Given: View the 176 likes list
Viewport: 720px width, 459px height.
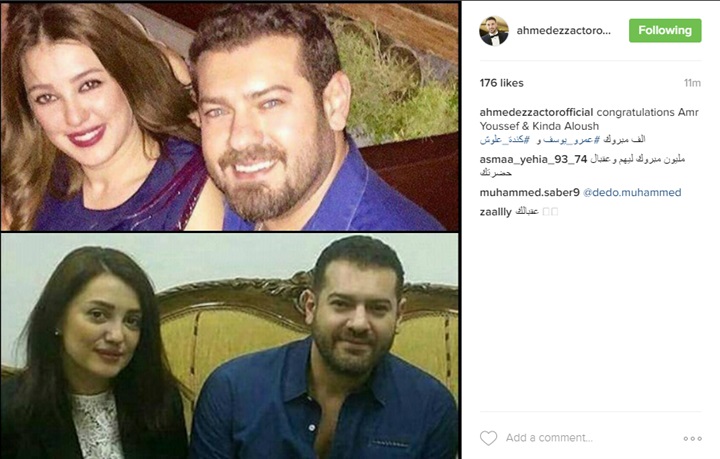Looking at the screenshot, I should tap(501, 83).
